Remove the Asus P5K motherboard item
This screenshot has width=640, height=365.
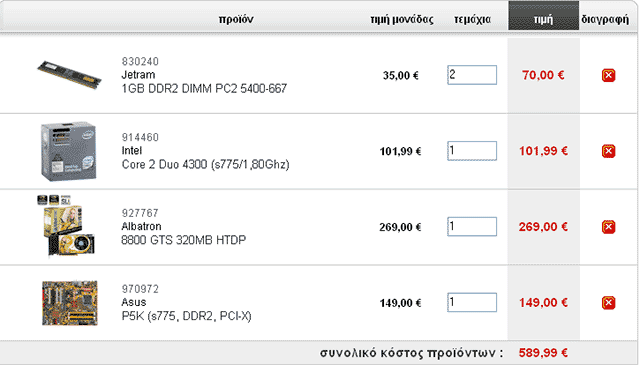(608, 303)
